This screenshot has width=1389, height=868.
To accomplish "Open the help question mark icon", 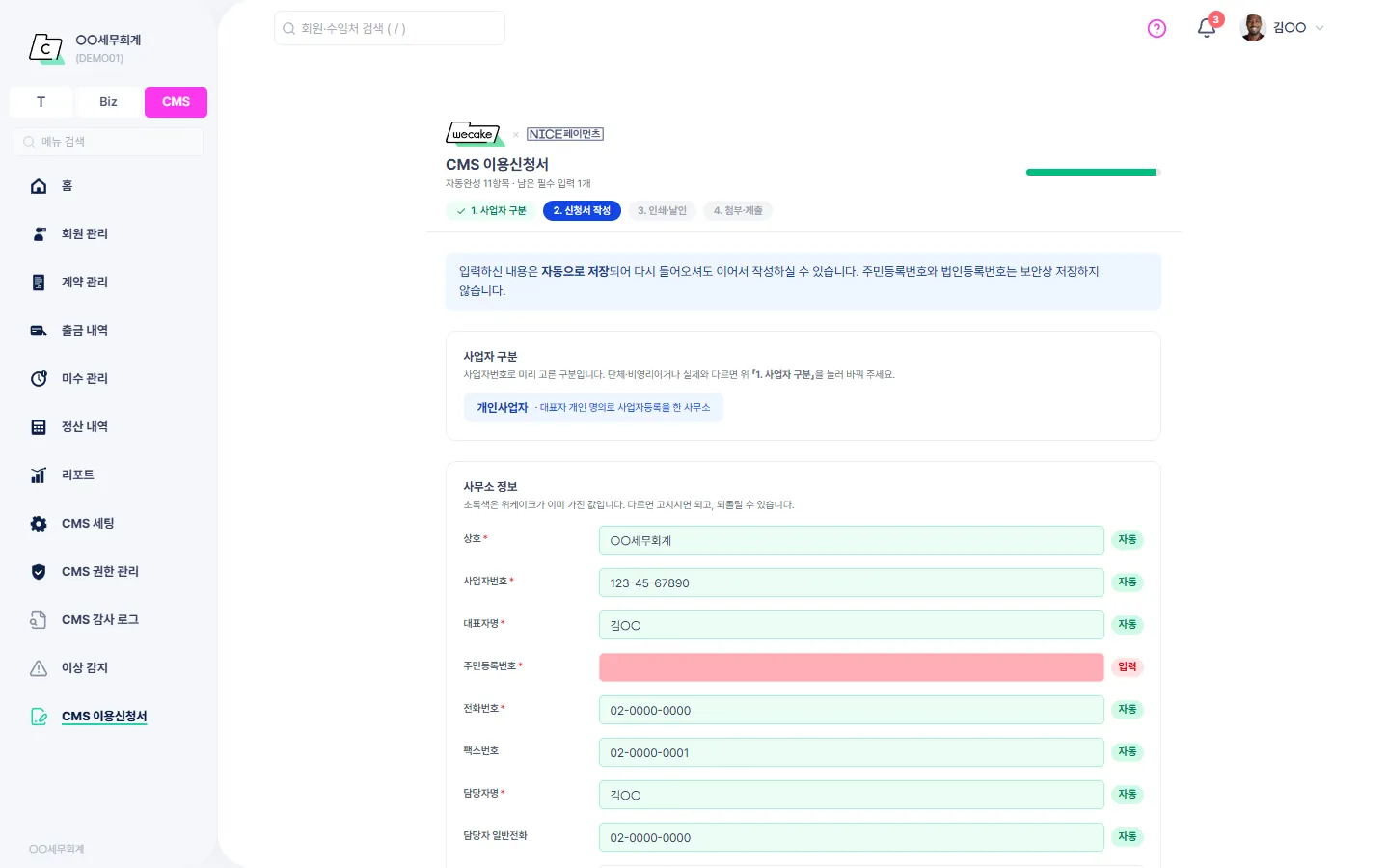I will point(1157,28).
